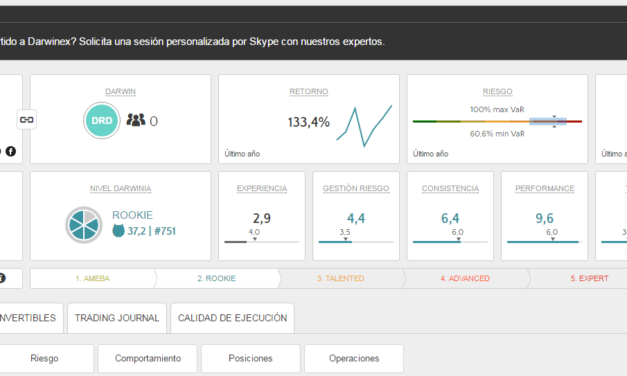The height and width of the screenshot is (376, 627).
Task: Click the DARWIN card heading
Action: tap(120, 92)
